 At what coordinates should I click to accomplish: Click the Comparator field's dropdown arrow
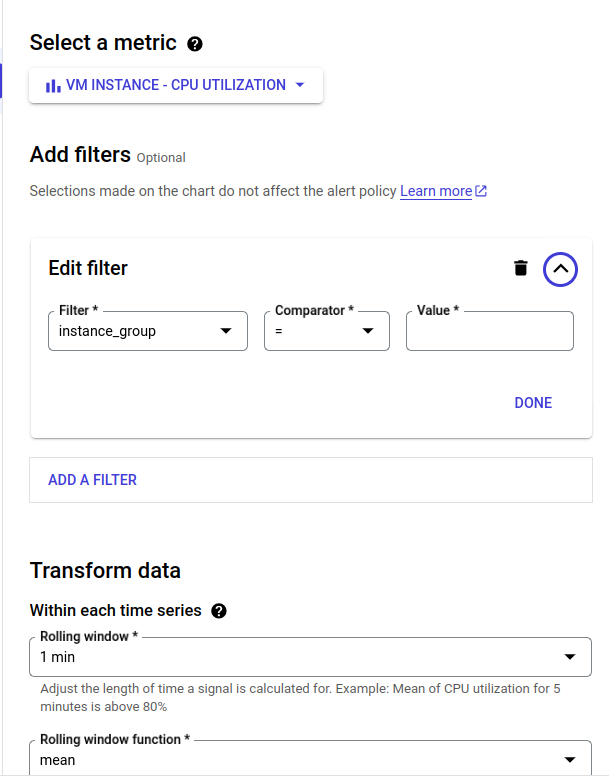(368, 331)
